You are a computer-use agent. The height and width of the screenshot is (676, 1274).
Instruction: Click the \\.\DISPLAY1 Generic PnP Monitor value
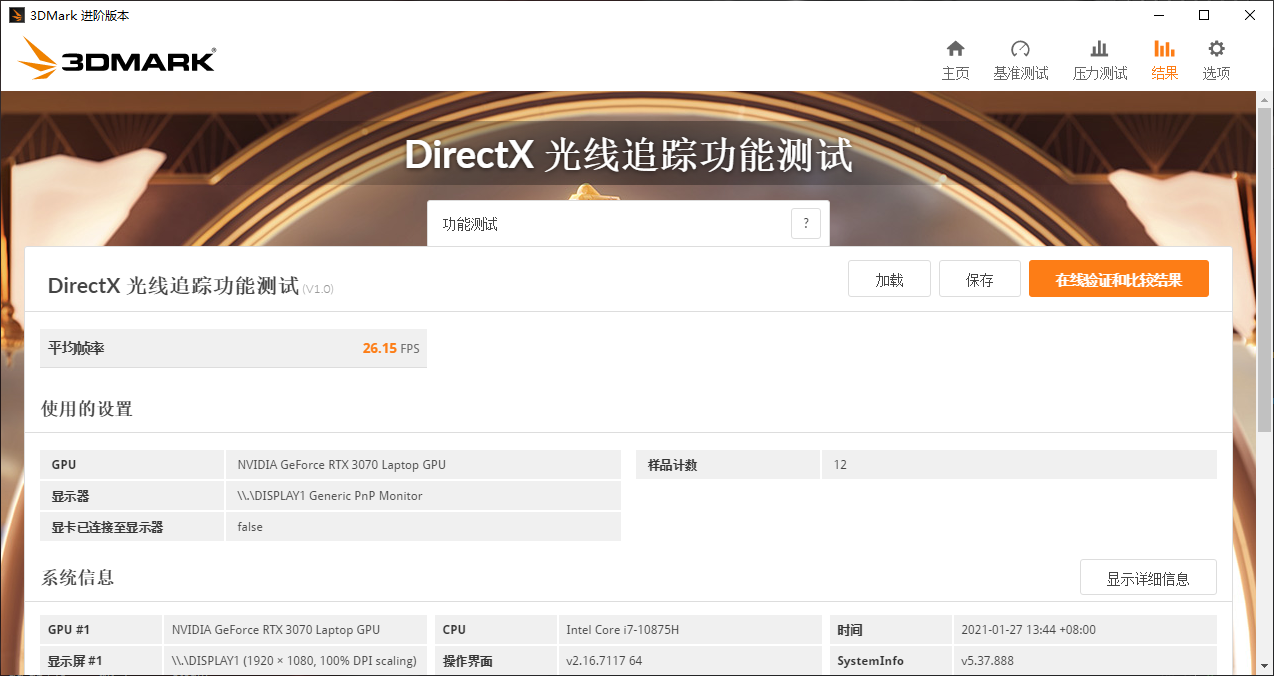click(x=330, y=496)
